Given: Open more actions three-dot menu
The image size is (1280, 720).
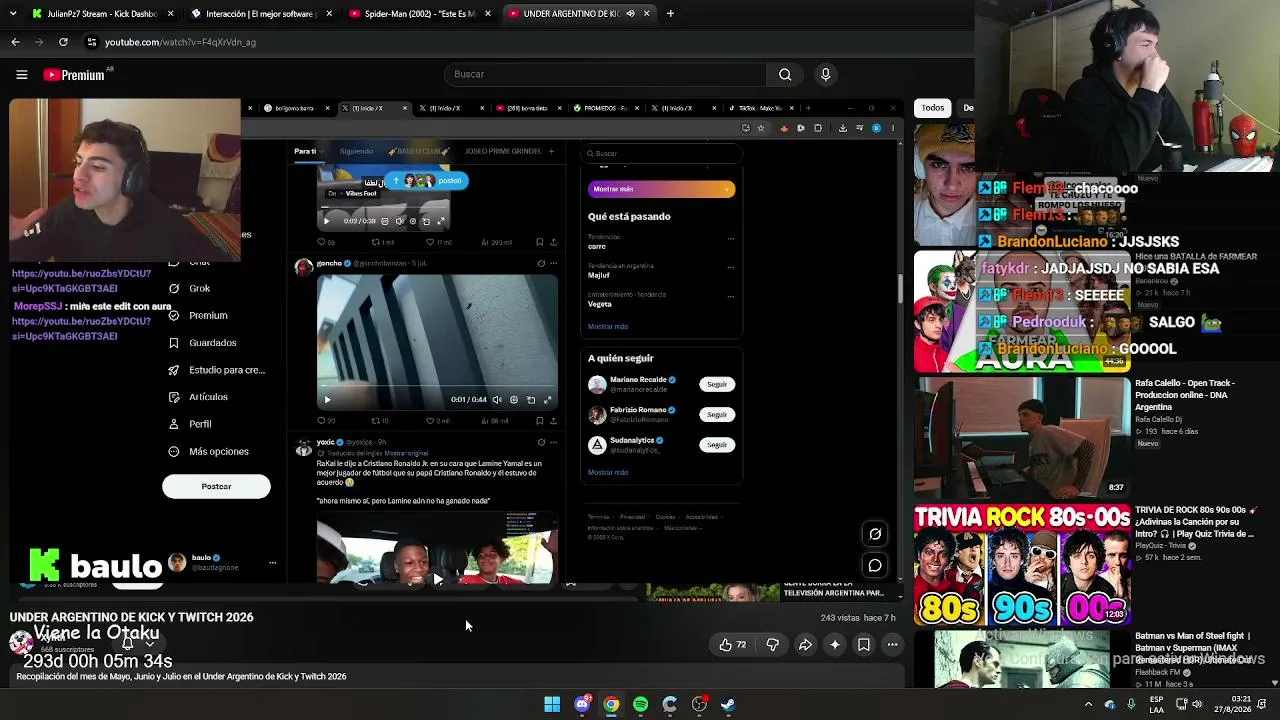Looking at the screenshot, I should tap(893, 645).
